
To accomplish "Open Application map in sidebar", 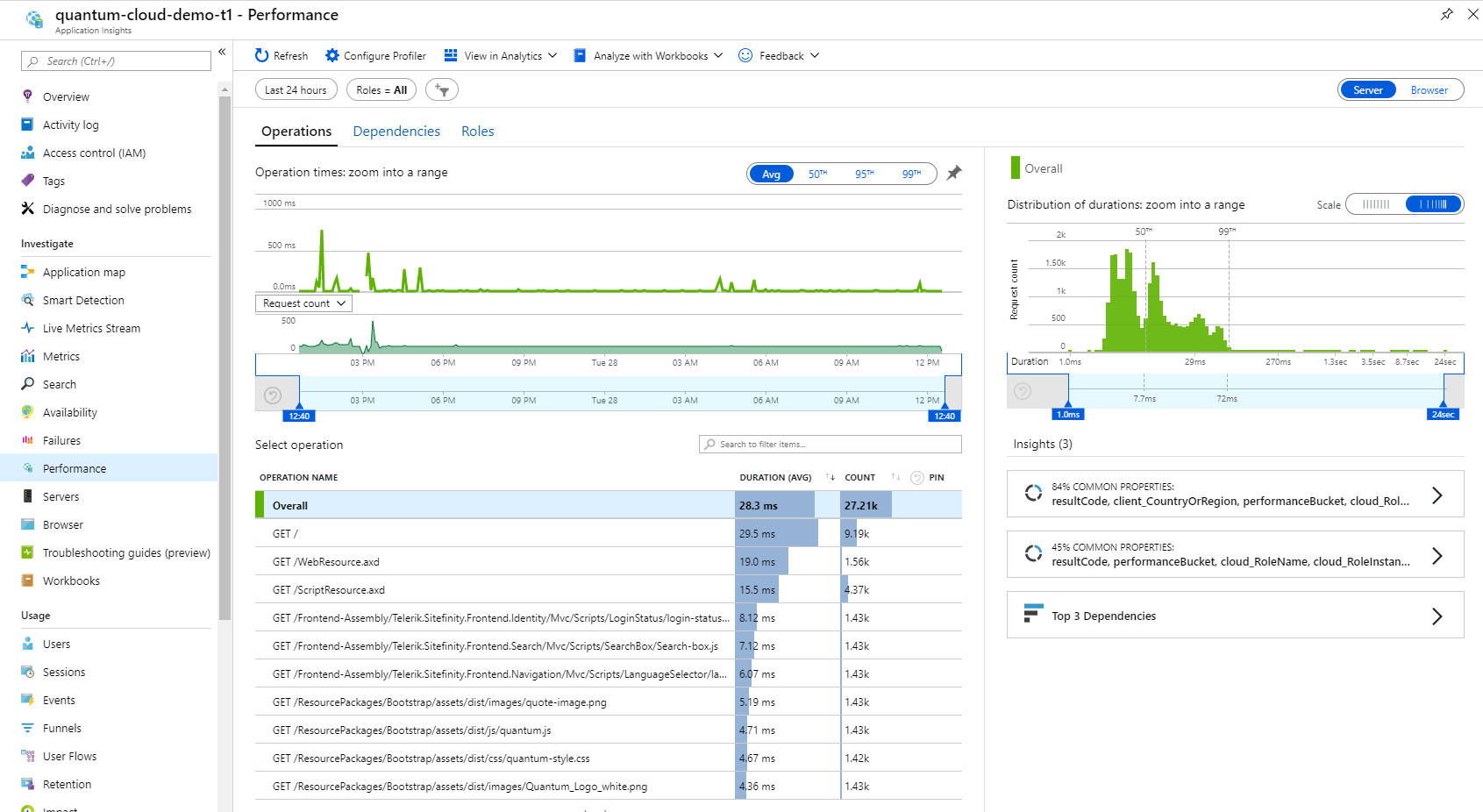I will [83, 272].
